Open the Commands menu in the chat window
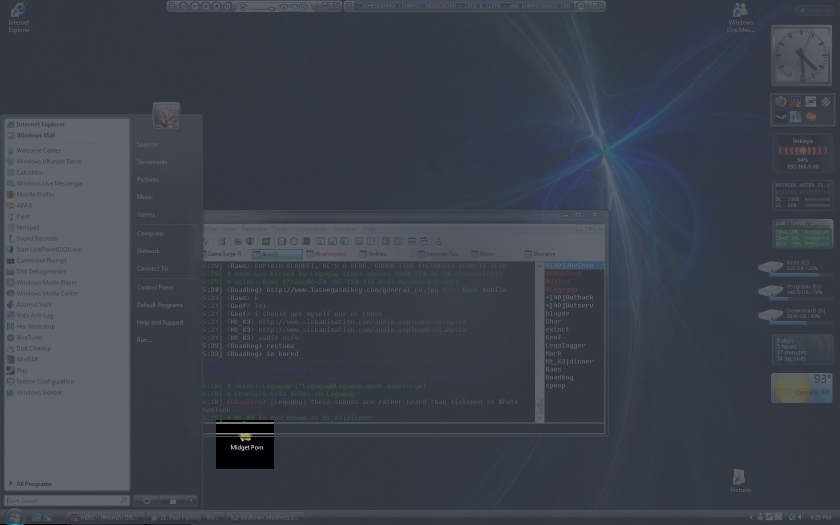840x525 pixels. point(311,229)
